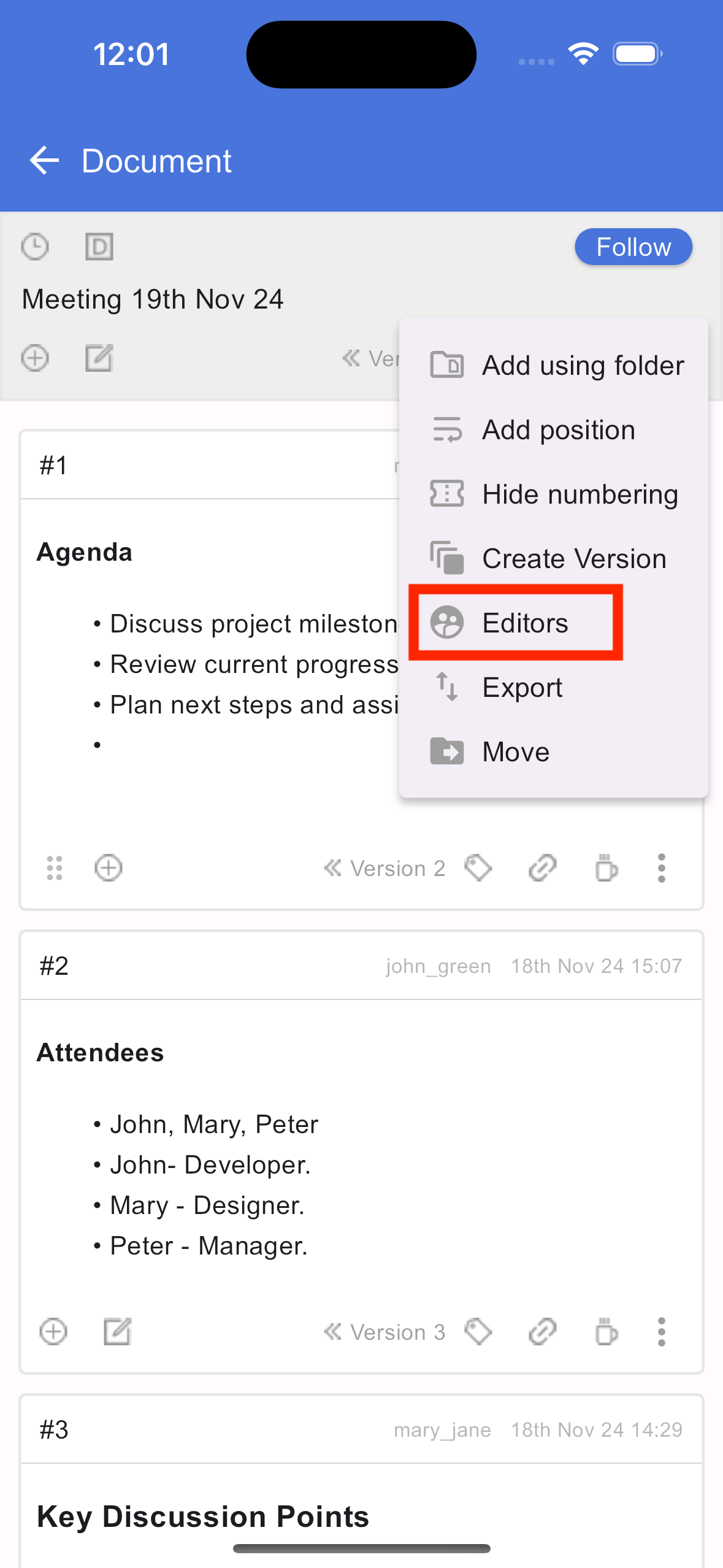Toggle the Hide numbering option
Image resolution: width=723 pixels, height=1568 pixels.
coord(554,494)
